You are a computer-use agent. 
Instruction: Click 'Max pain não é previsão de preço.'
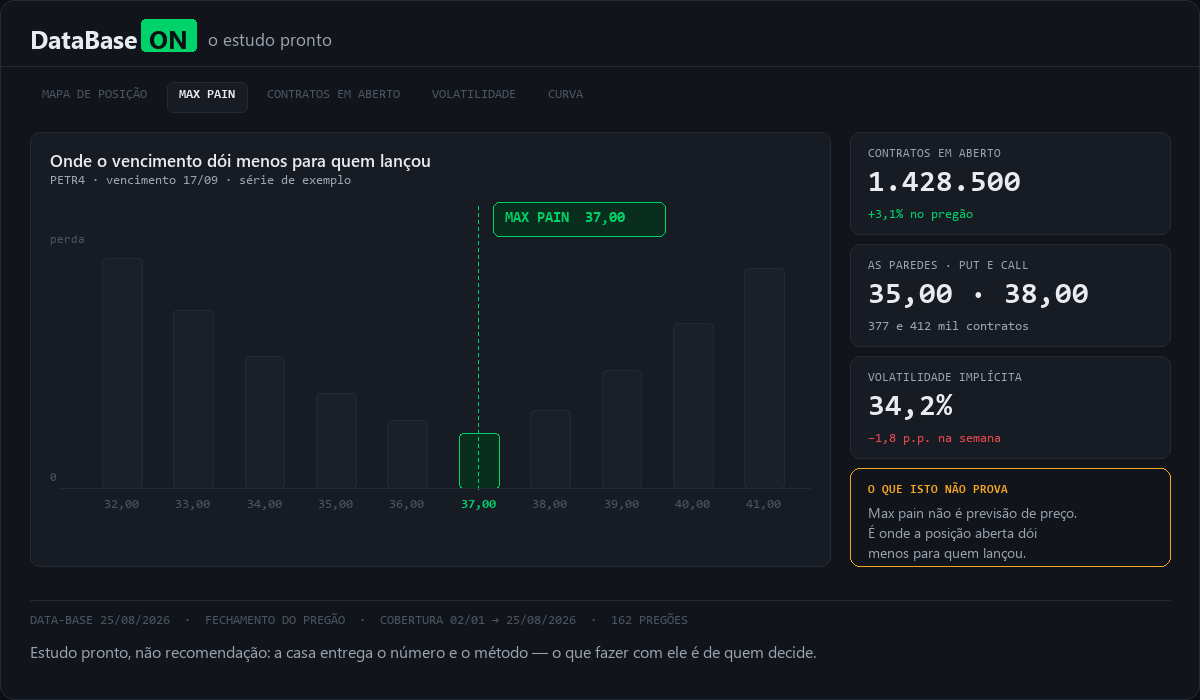(x=972, y=513)
